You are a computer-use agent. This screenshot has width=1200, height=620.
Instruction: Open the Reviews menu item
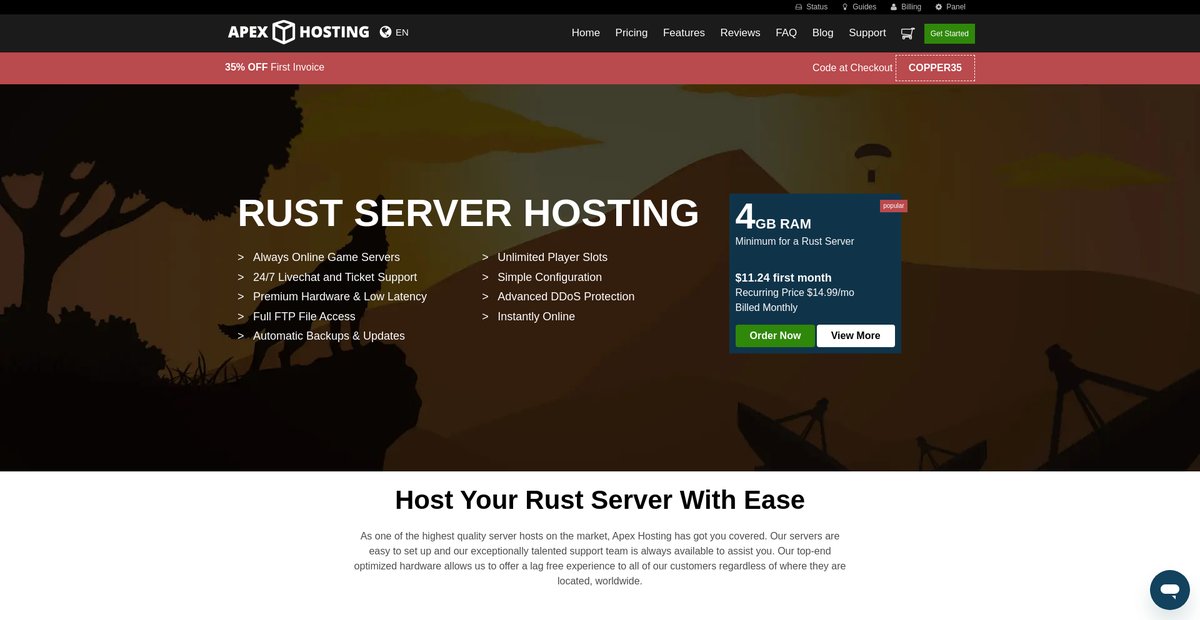click(x=740, y=33)
